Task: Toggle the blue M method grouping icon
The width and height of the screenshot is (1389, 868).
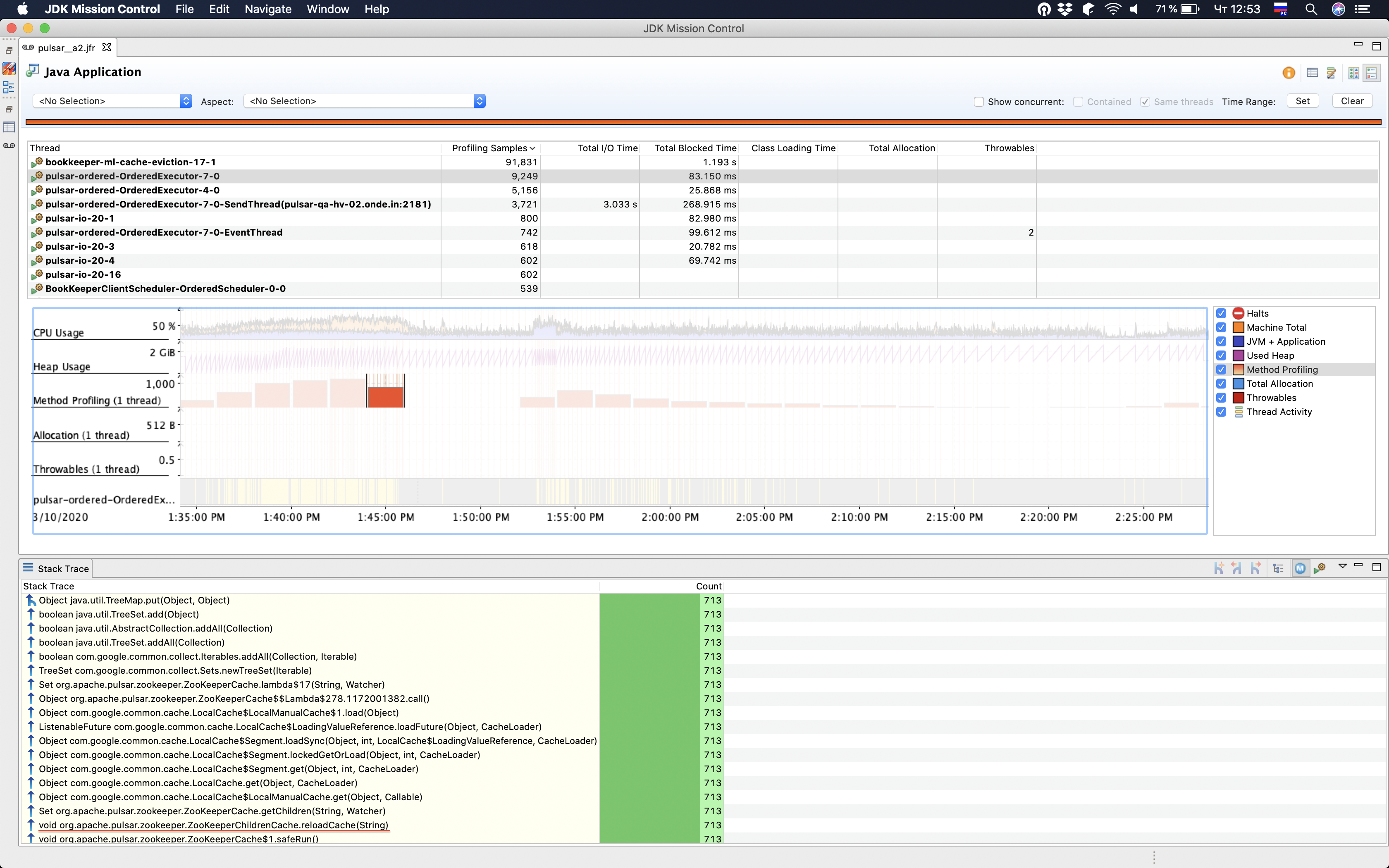Action: coord(1300,568)
